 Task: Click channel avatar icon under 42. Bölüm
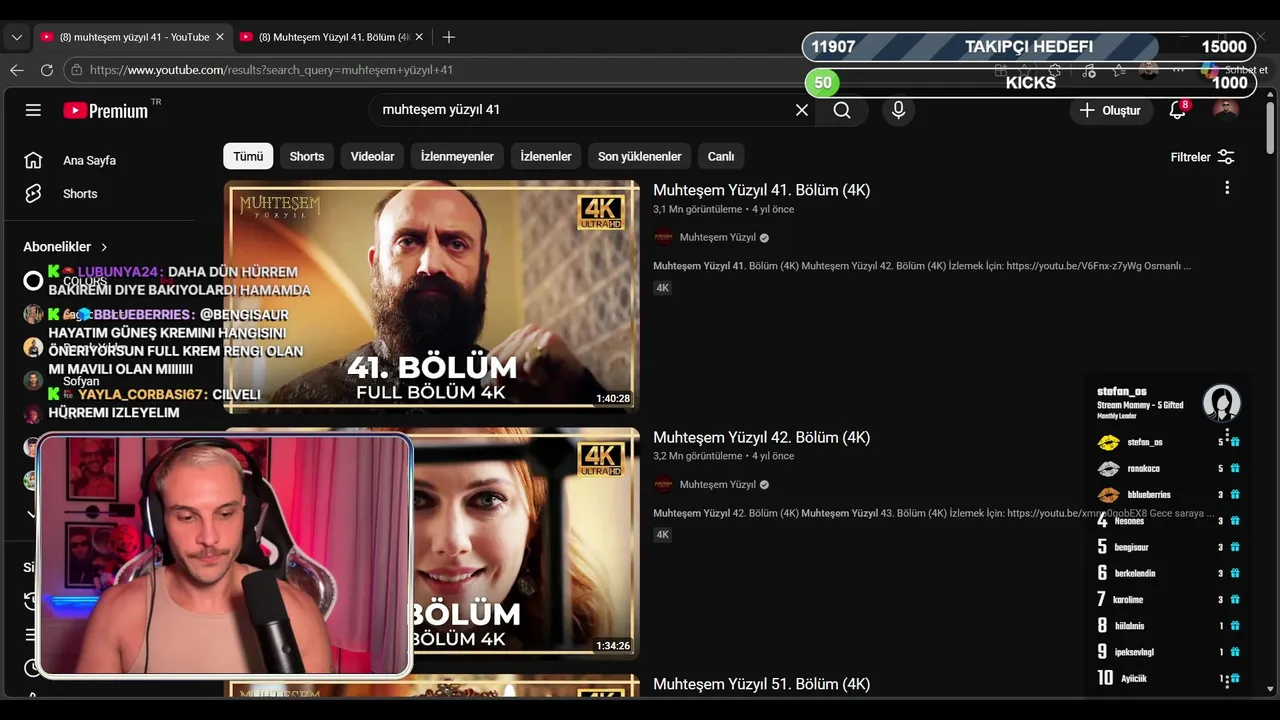click(663, 485)
